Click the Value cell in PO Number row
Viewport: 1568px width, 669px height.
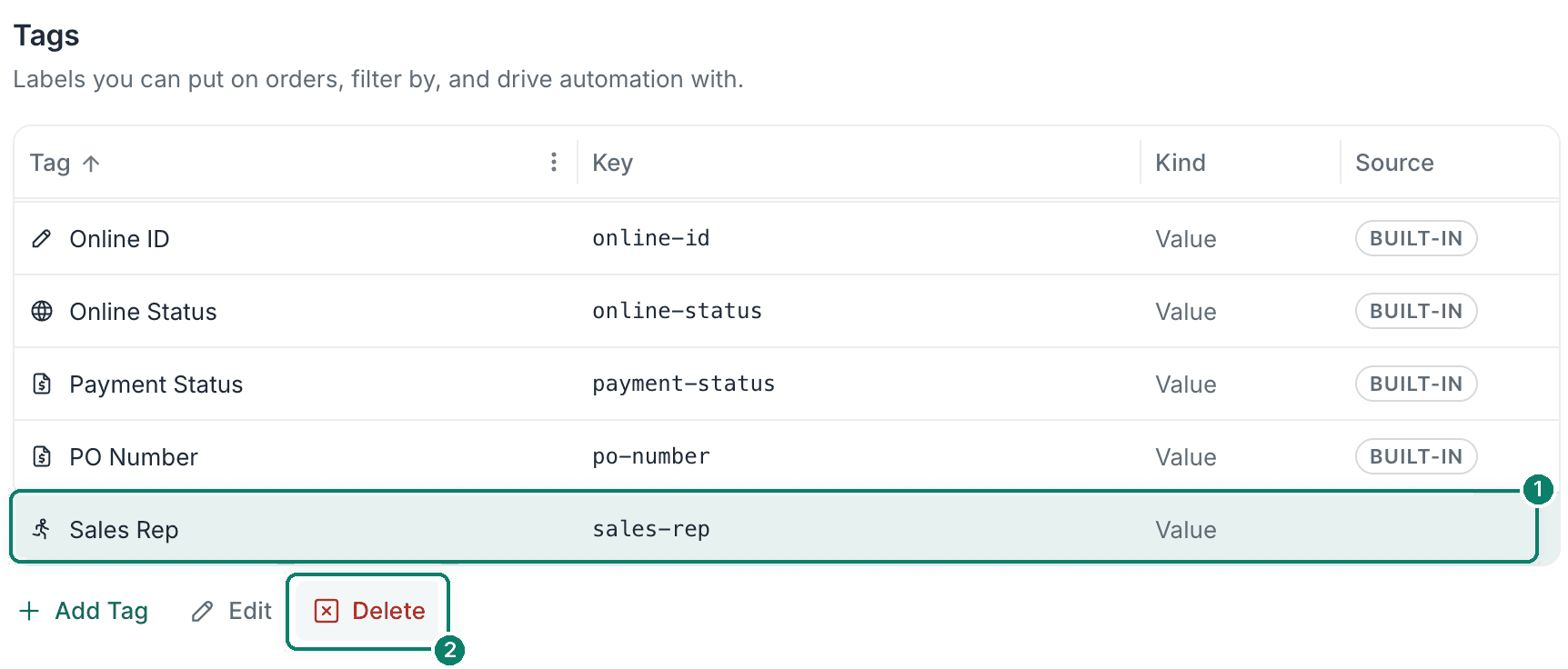(1186, 457)
